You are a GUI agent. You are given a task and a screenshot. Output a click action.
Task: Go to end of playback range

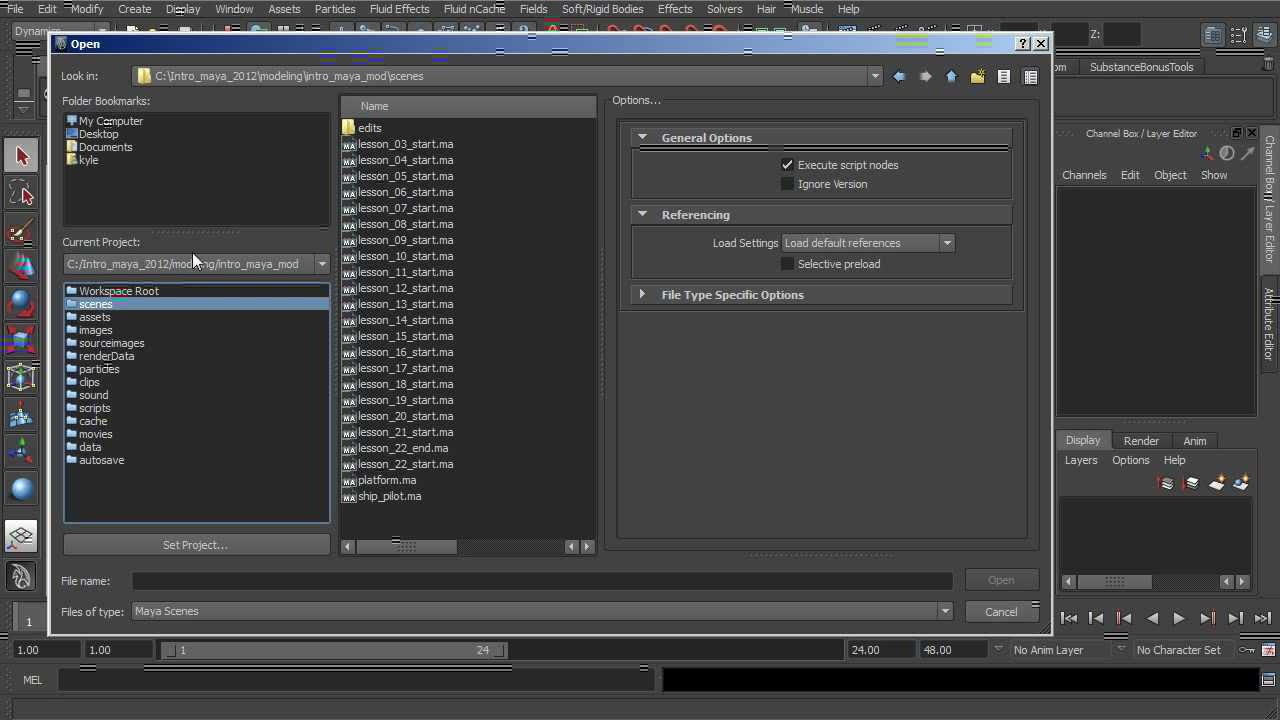point(1262,618)
